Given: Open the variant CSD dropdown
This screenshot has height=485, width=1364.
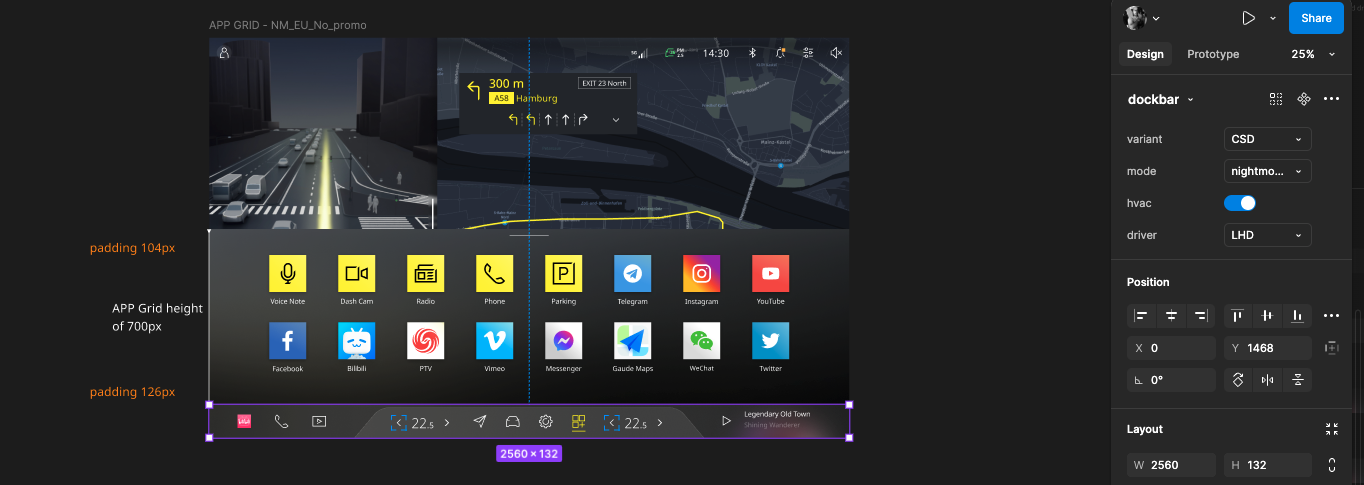Looking at the screenshot, I should pos(1267,139).
